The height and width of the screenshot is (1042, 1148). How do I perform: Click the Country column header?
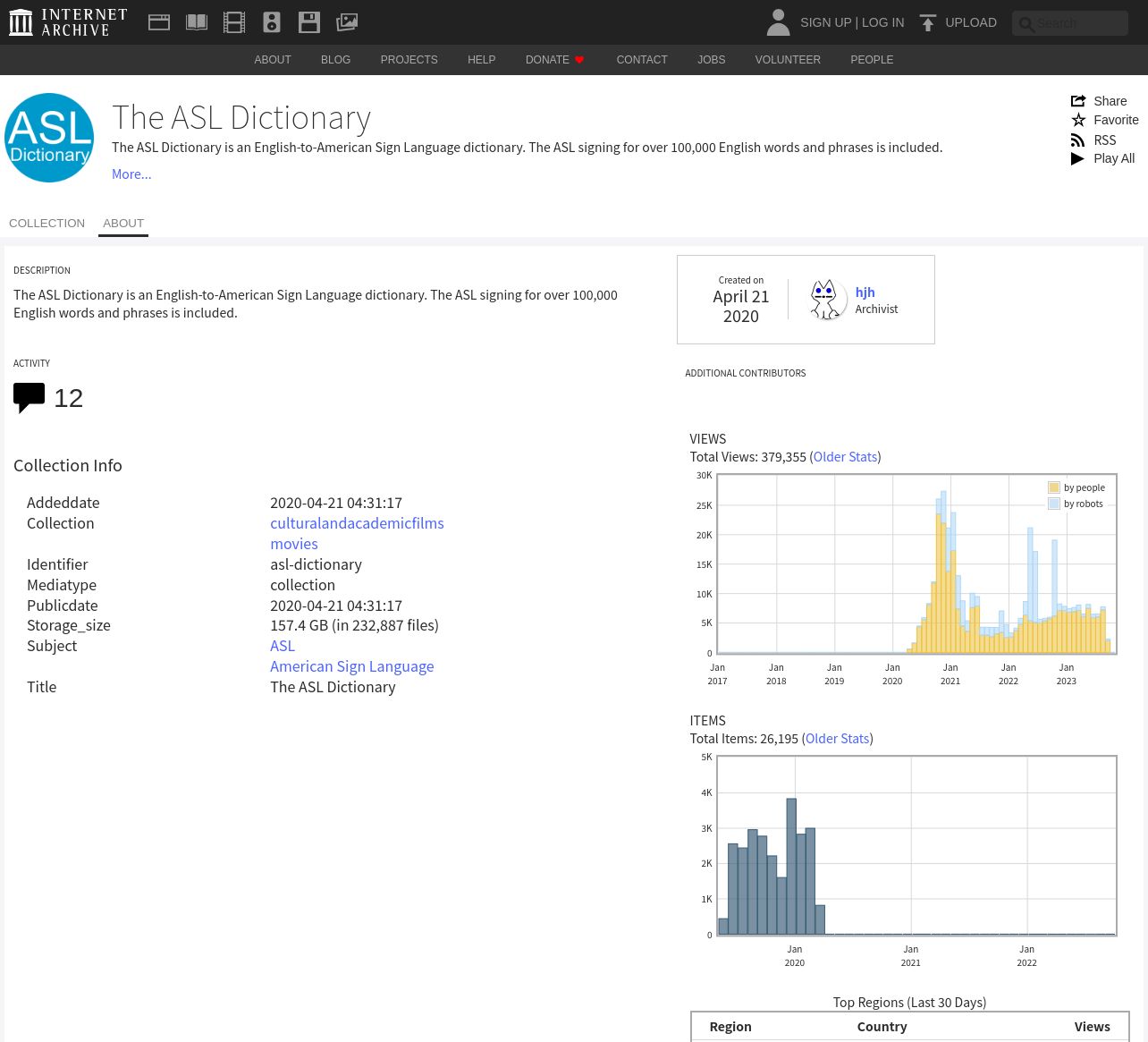click(882, 1027)
